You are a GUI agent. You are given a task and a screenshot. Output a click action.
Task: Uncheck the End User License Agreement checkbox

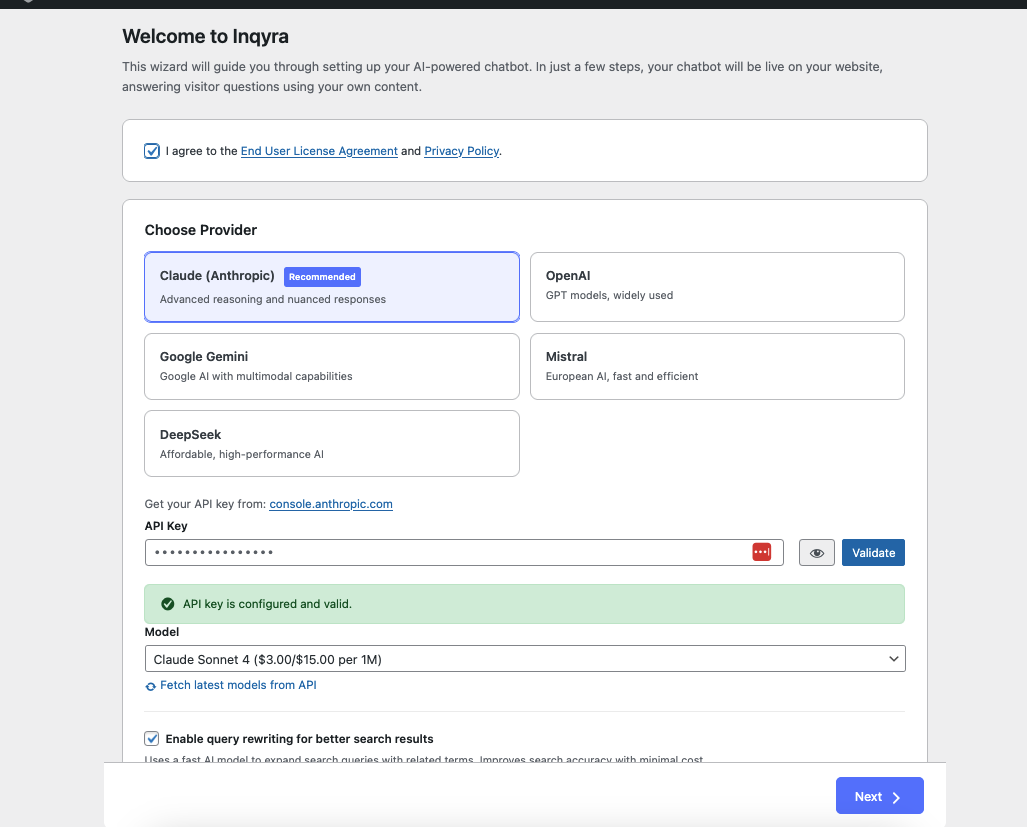151,150
